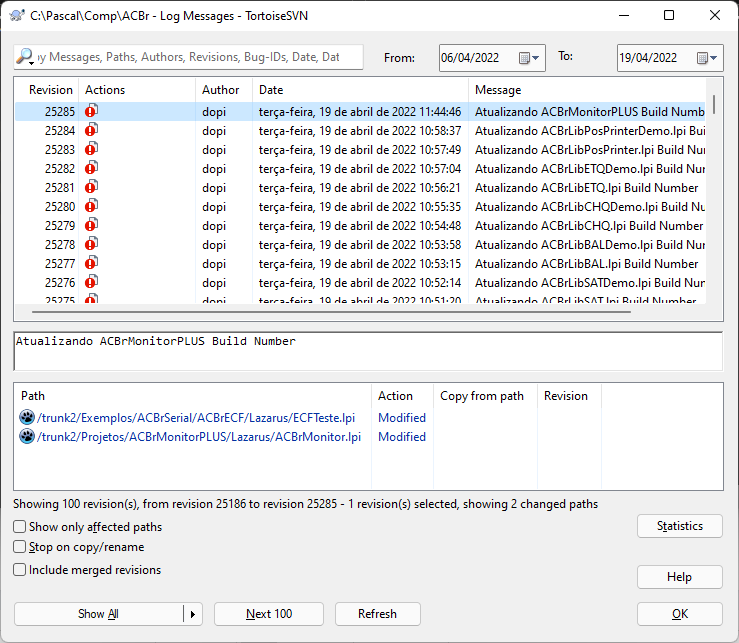This screenshot has height=643, width=739.
Task: Click the Showing 100 revision(s) status text
Action: point(305,504)
